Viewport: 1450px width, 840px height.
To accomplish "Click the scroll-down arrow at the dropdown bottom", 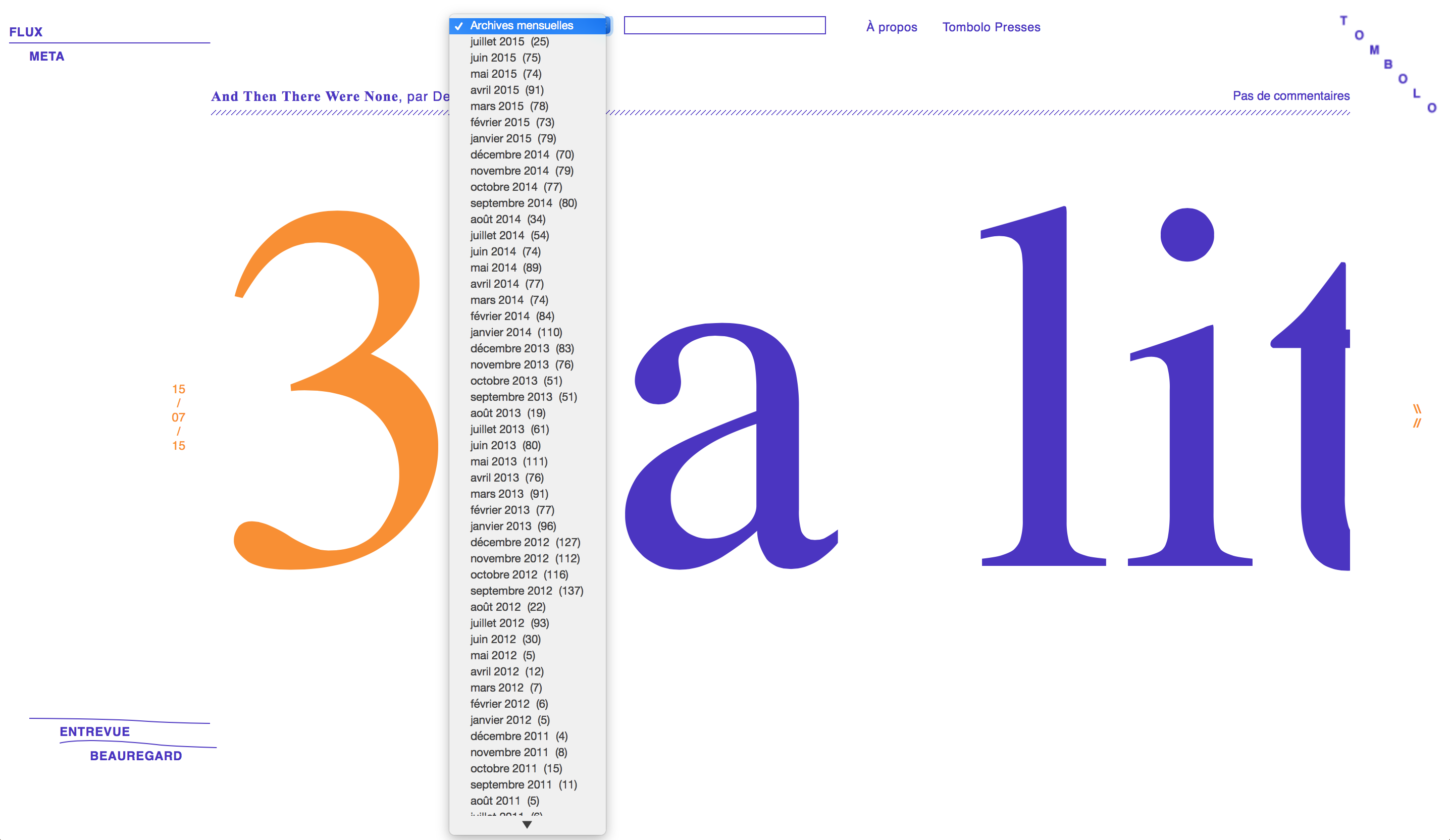I will tap(527, 824).
